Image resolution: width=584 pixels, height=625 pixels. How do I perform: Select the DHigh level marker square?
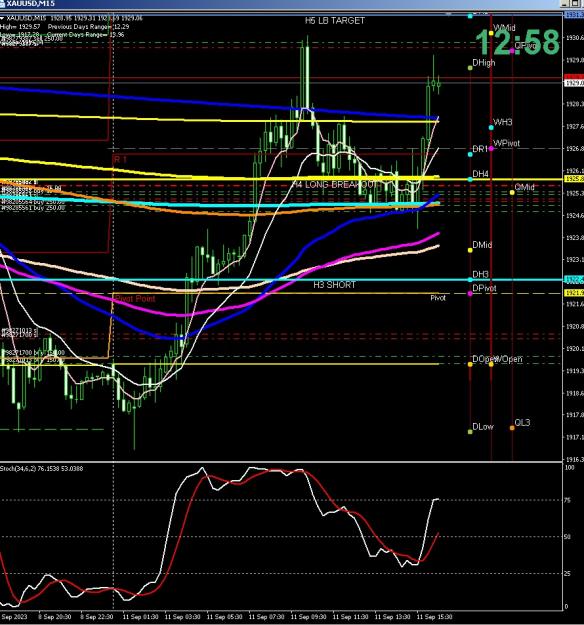(470, 68)
